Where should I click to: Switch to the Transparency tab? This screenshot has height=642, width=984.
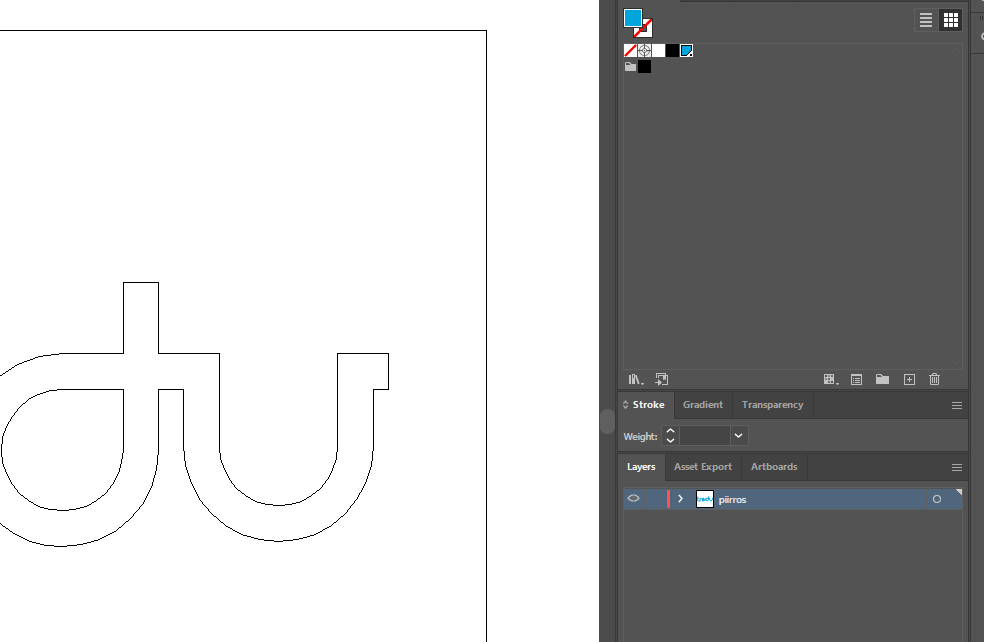tap(773, 405)
